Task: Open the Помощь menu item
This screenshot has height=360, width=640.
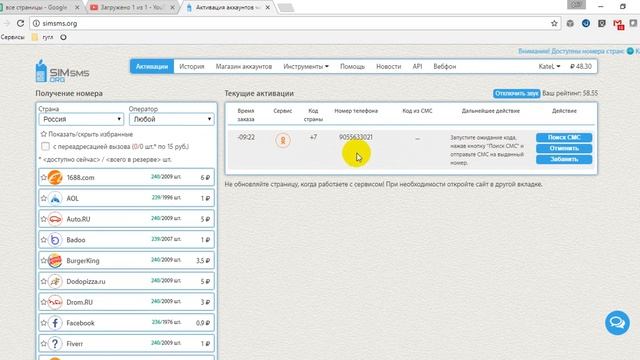Action: click(x=352, y=67)
